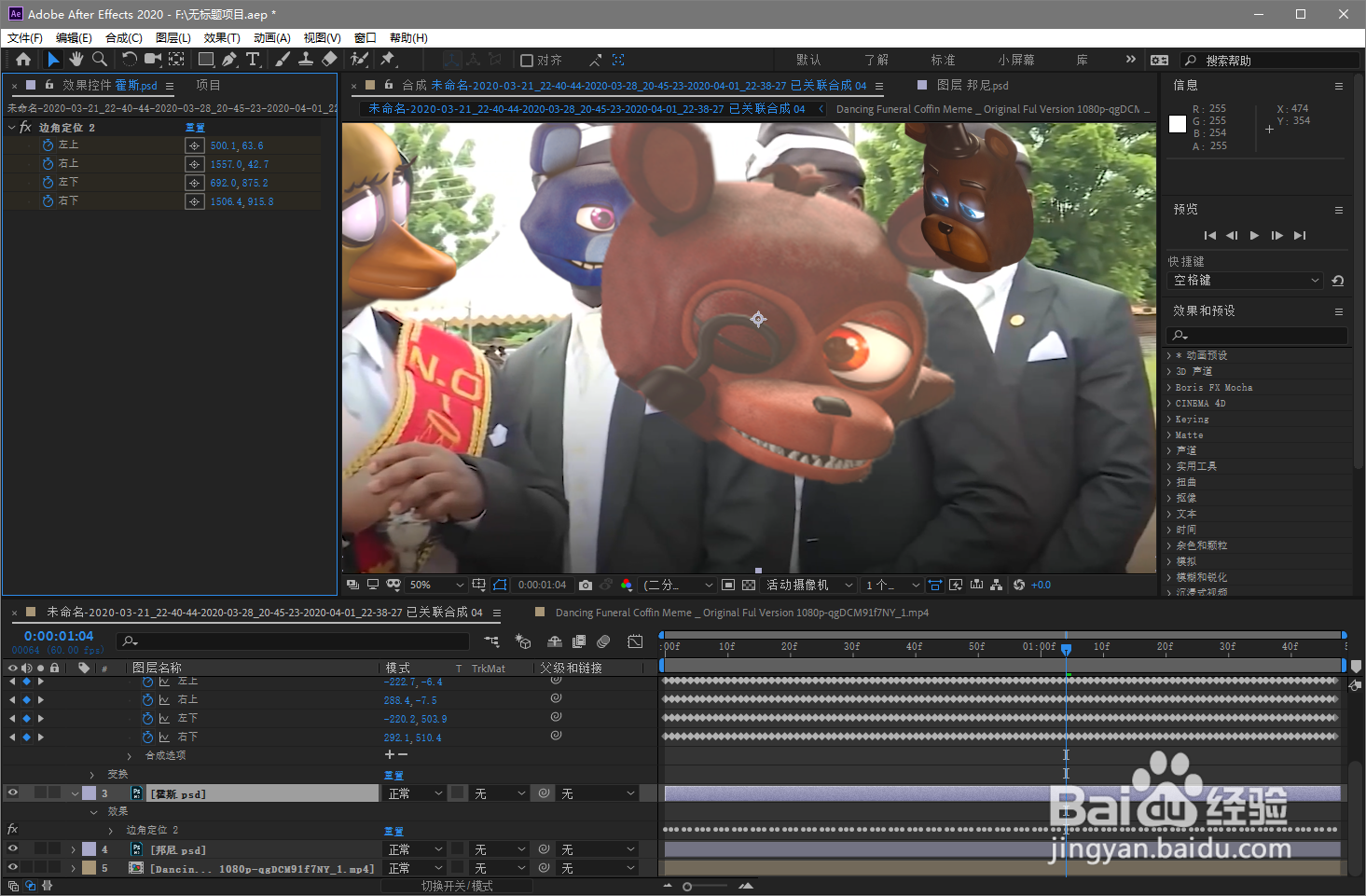Expand the 动画预设 effects category
1366x896 pixels.
click(1169, 355)
